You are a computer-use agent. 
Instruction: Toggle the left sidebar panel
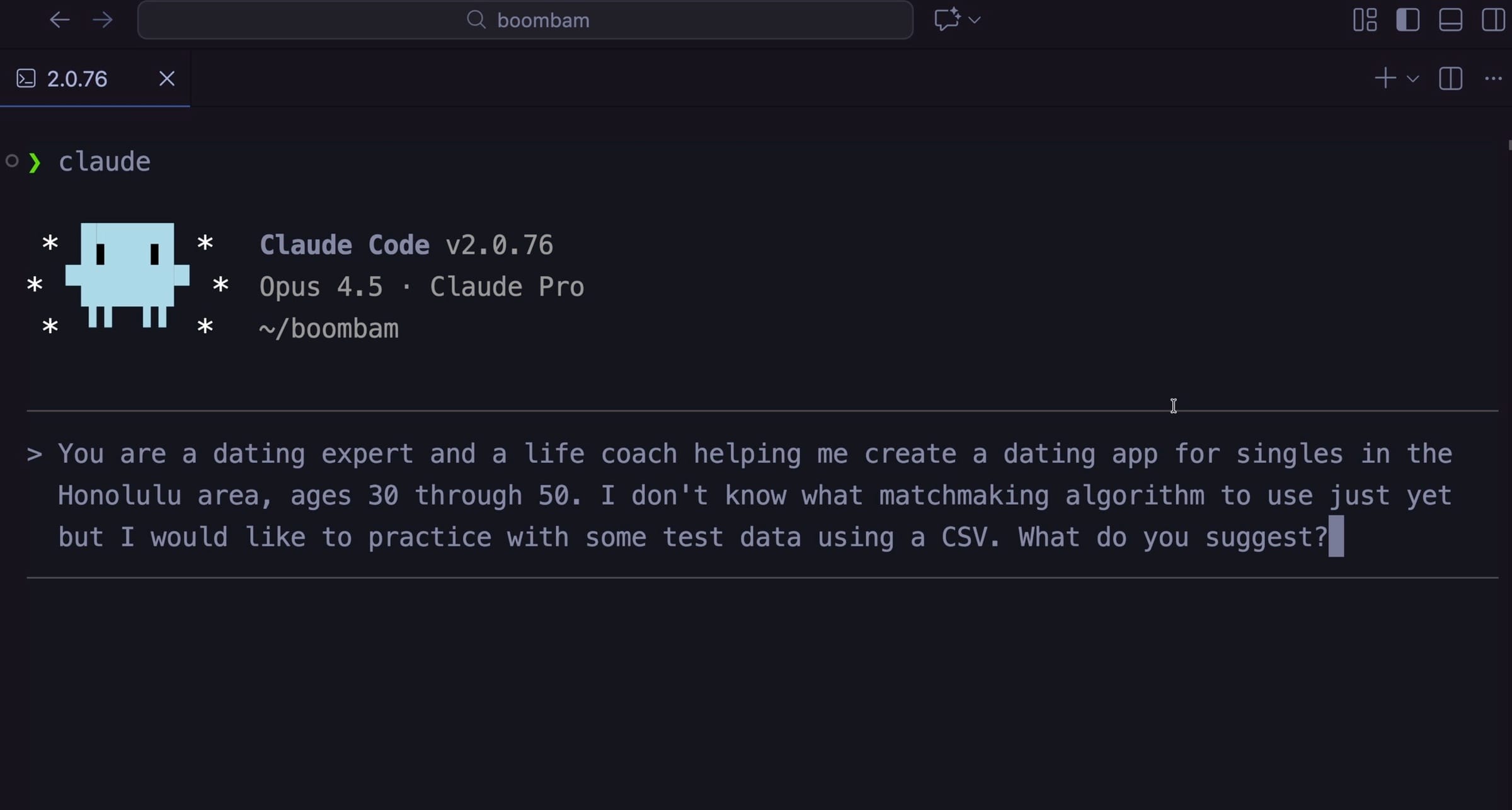pyautogui.click(x=1407, y=20)
